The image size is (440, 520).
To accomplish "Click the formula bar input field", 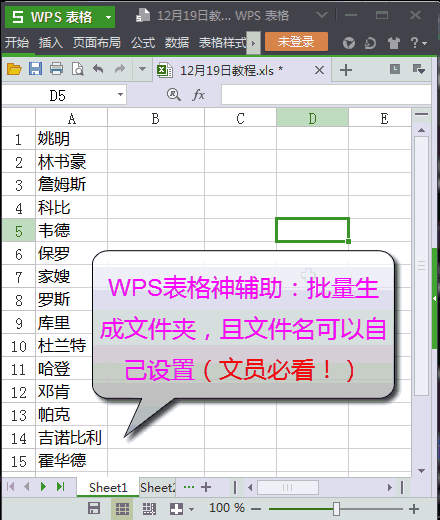I will (326, 95).
